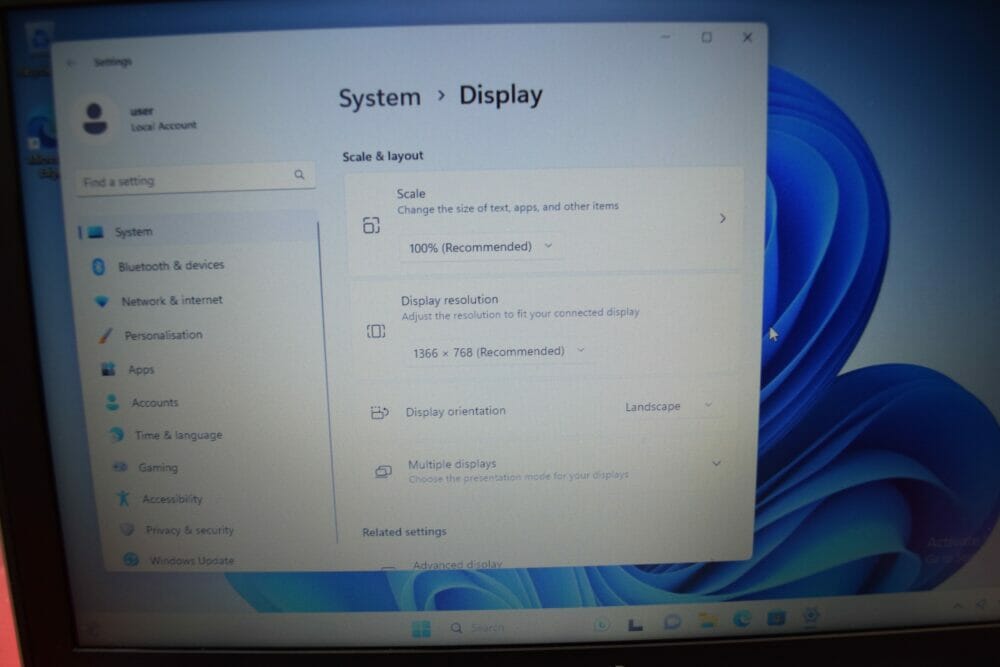Click the Accounts person icon in sidebar
The height and width of the screenshot is (667, 1000).
point(112,402)
